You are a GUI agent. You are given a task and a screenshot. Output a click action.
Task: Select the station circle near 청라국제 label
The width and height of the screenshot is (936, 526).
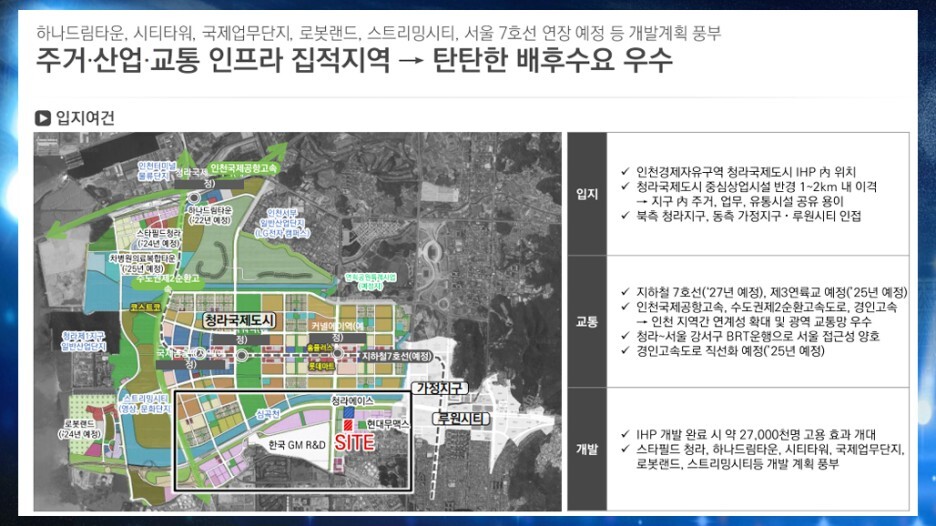coord(194,198)
